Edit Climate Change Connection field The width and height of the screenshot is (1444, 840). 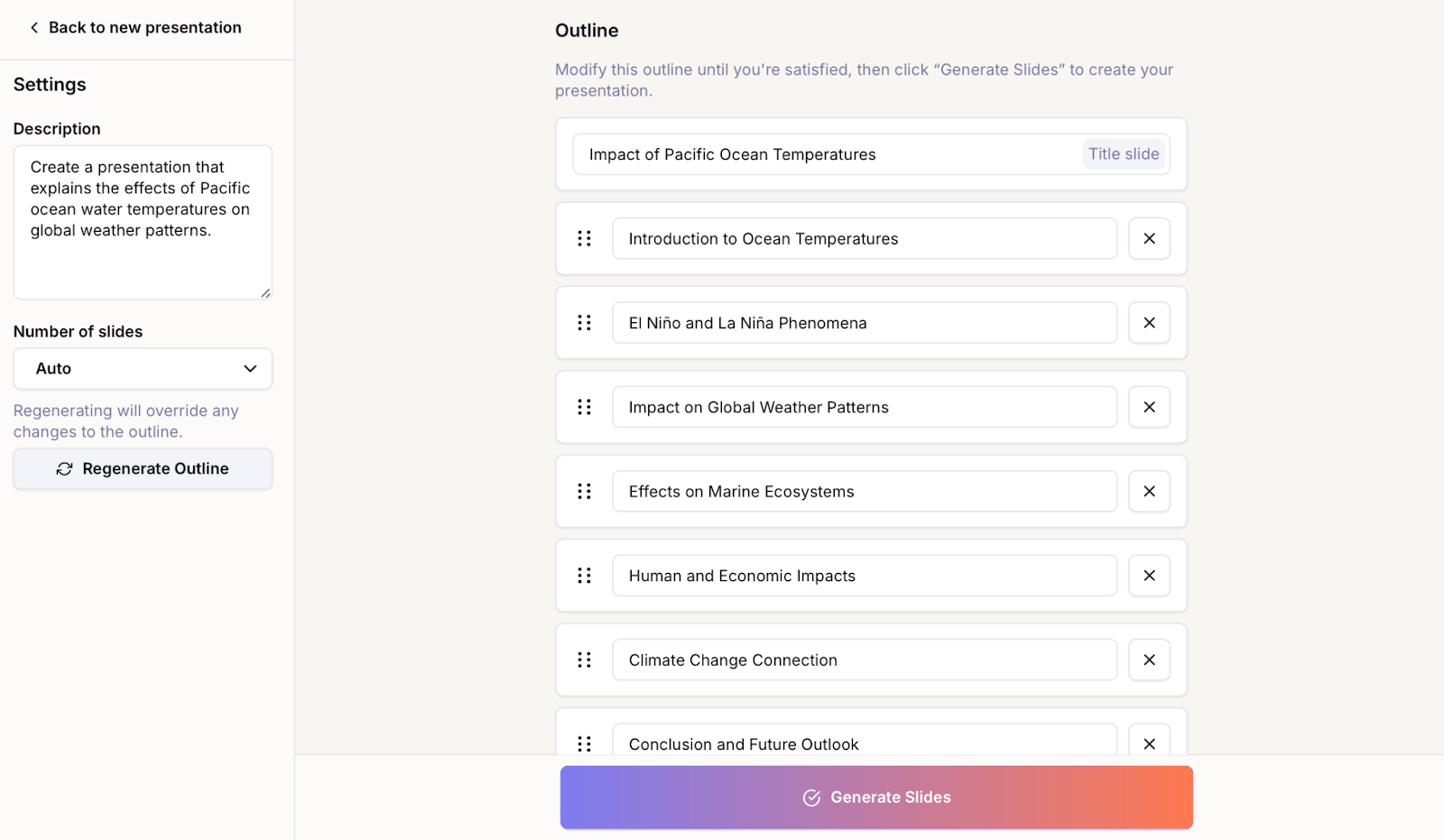pyautogui.click(x=865, y=660)
